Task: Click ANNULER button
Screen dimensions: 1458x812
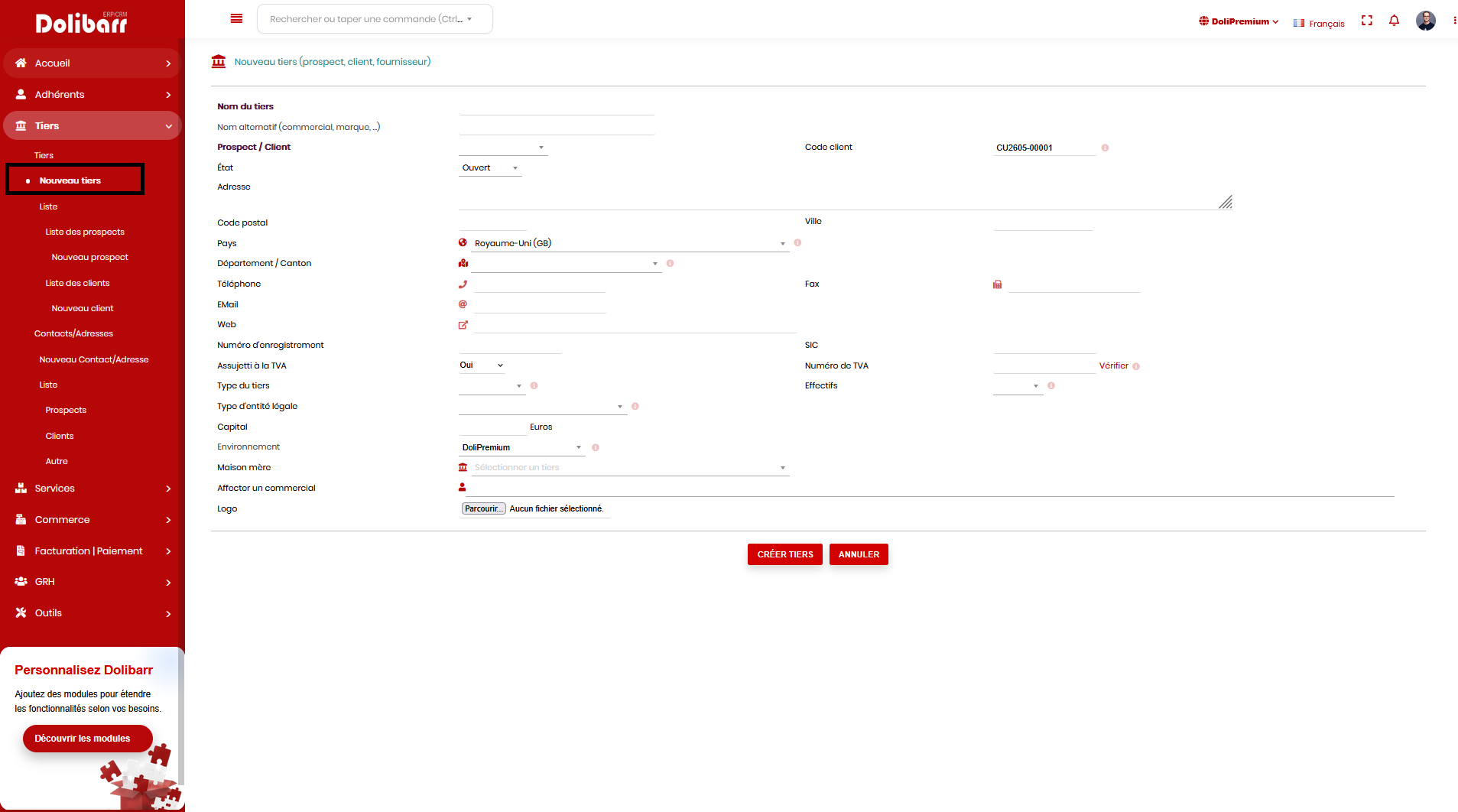Action: [859, 554]
